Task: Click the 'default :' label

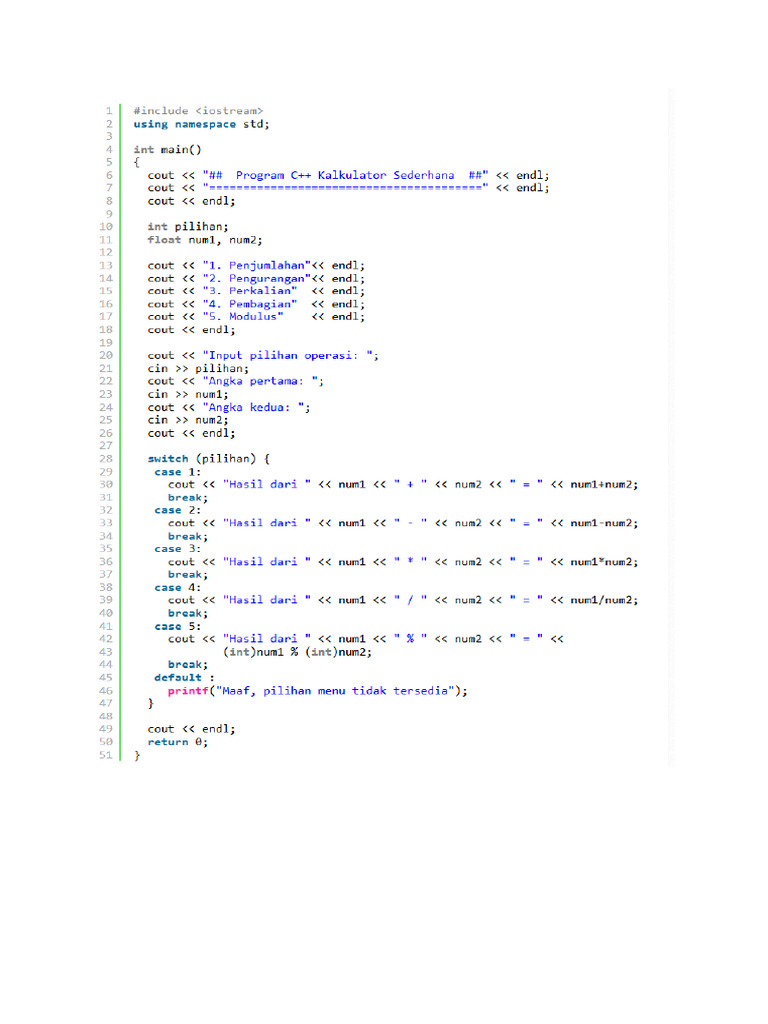Action: [184, 678]
